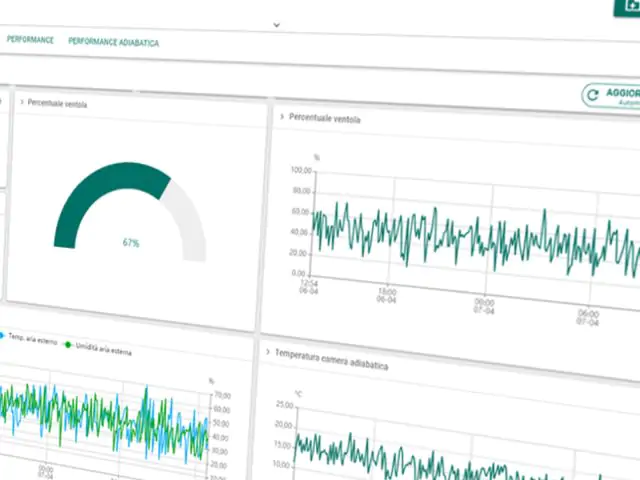Screen dimensions: 640x480
Task: Click the 67% gauge value
Action: tap(131, 243)
